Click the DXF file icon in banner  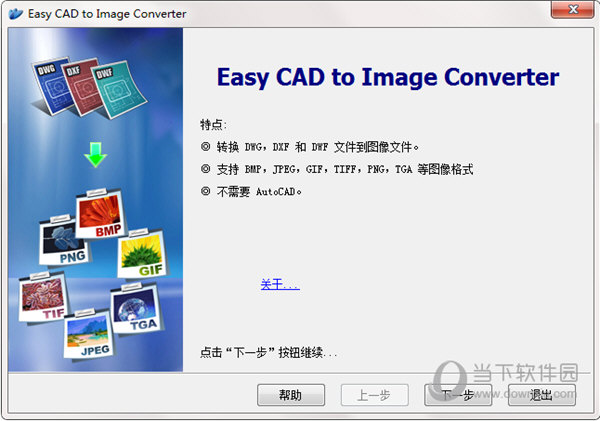[x=82, y=87]
